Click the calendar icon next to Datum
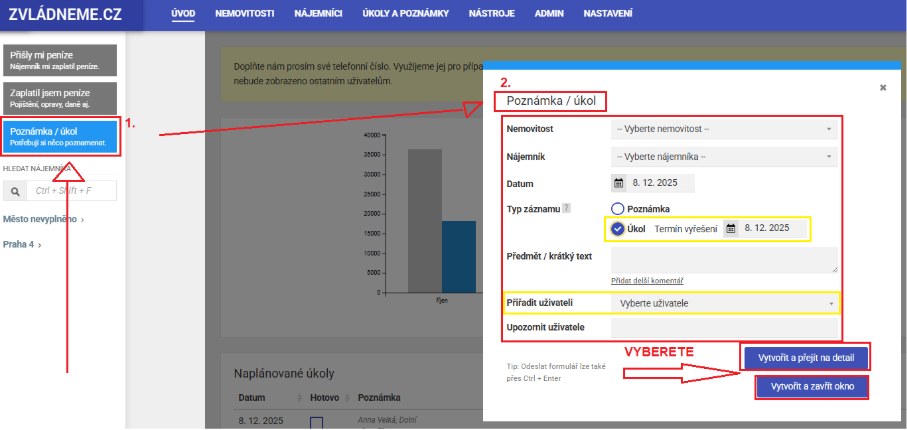The width and height of the screenshot is (907, 430). pos(619,184)
